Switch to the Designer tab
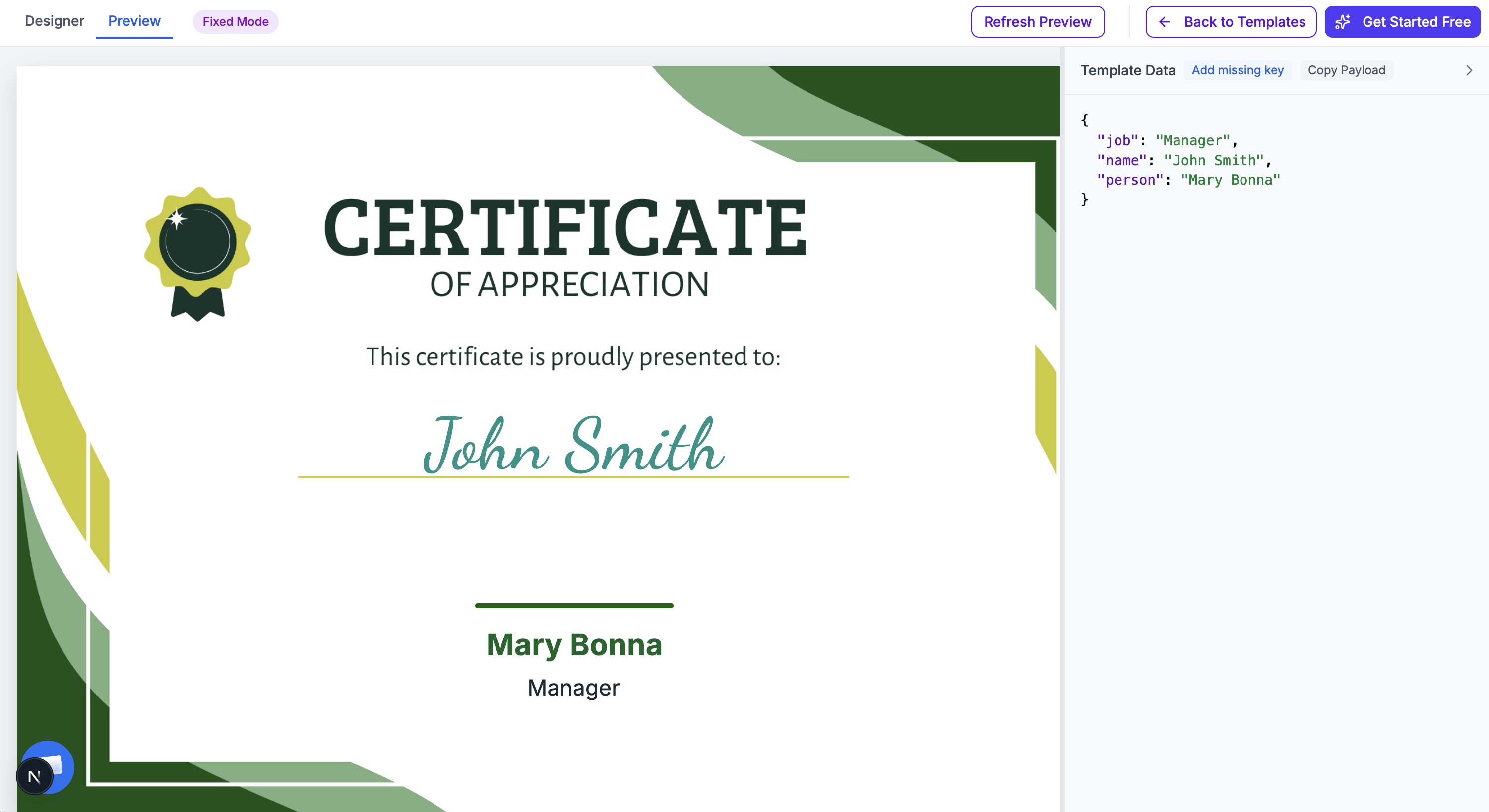This screenshot has width=1489, height=812. pyautogui.click(x=54, y=21)
